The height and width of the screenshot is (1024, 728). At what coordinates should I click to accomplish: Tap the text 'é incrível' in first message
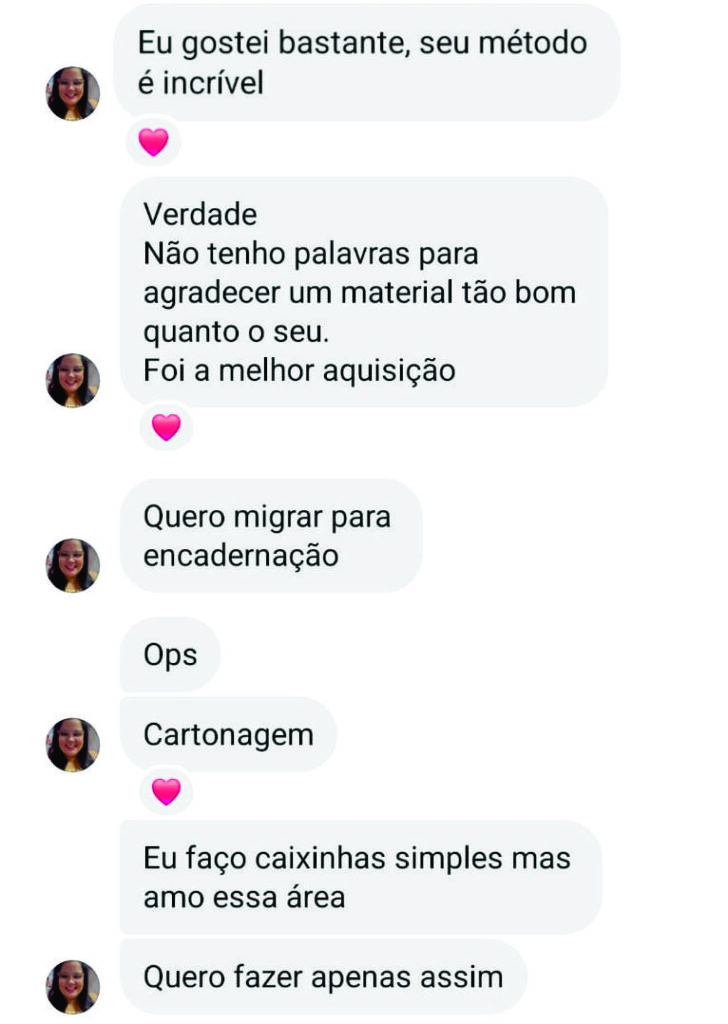click(200, 82)
